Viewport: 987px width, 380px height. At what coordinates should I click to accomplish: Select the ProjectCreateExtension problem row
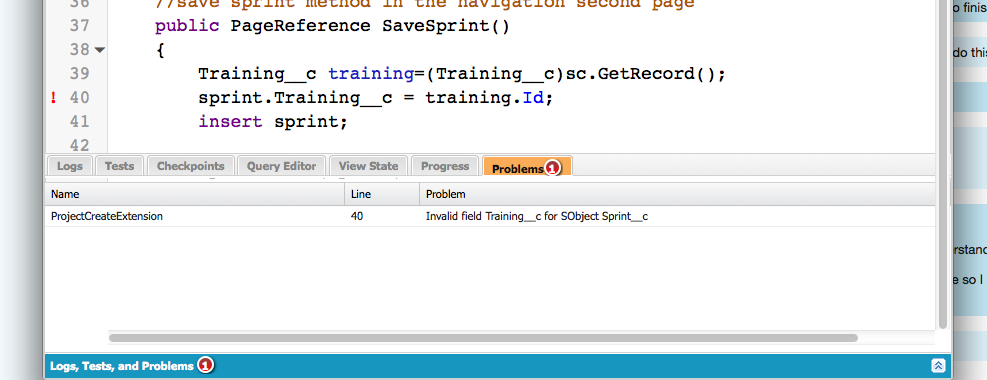pyautogui.click(x=490, y=216)
